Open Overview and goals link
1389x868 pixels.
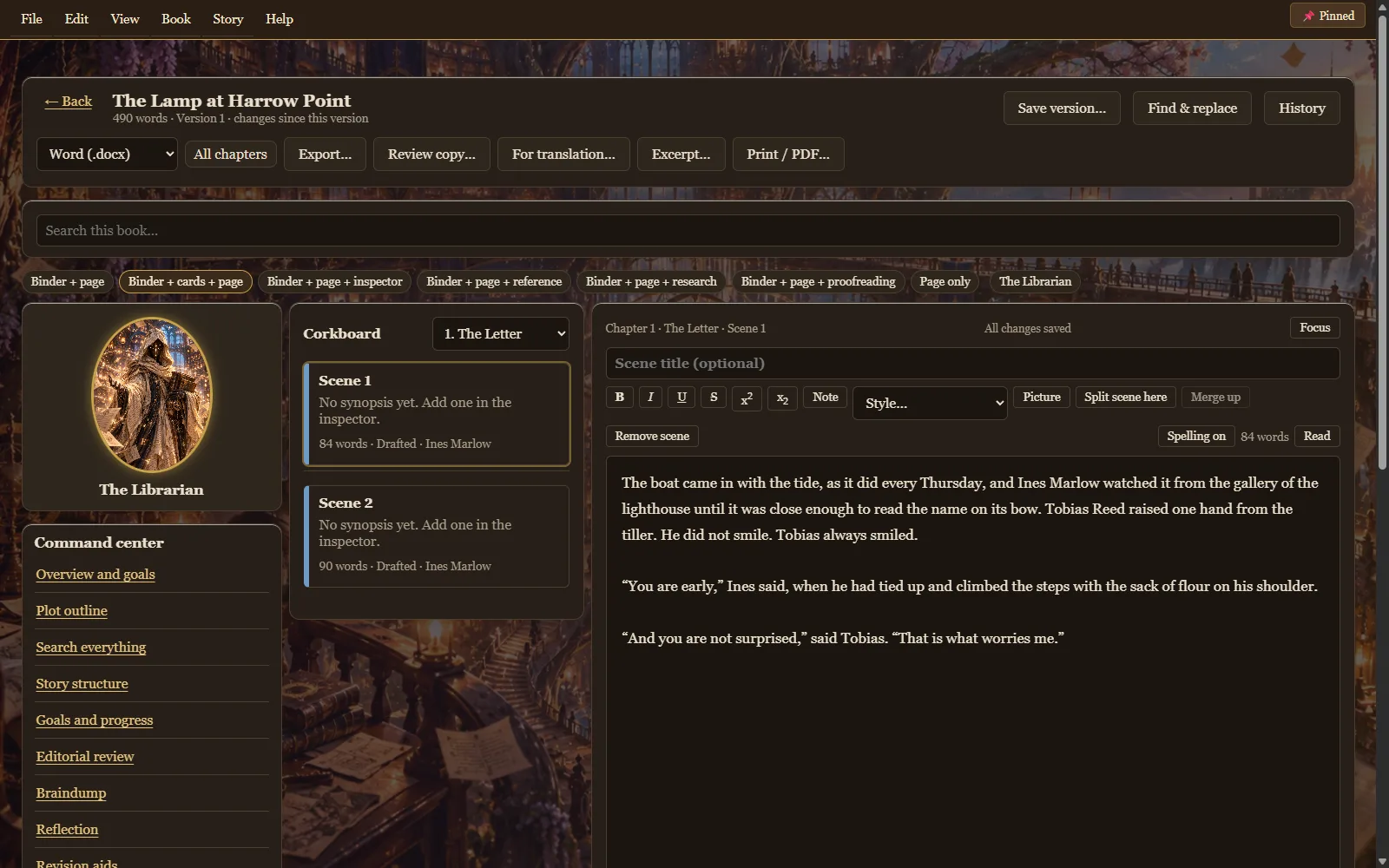pyautogui.click(x=95, y=575)
